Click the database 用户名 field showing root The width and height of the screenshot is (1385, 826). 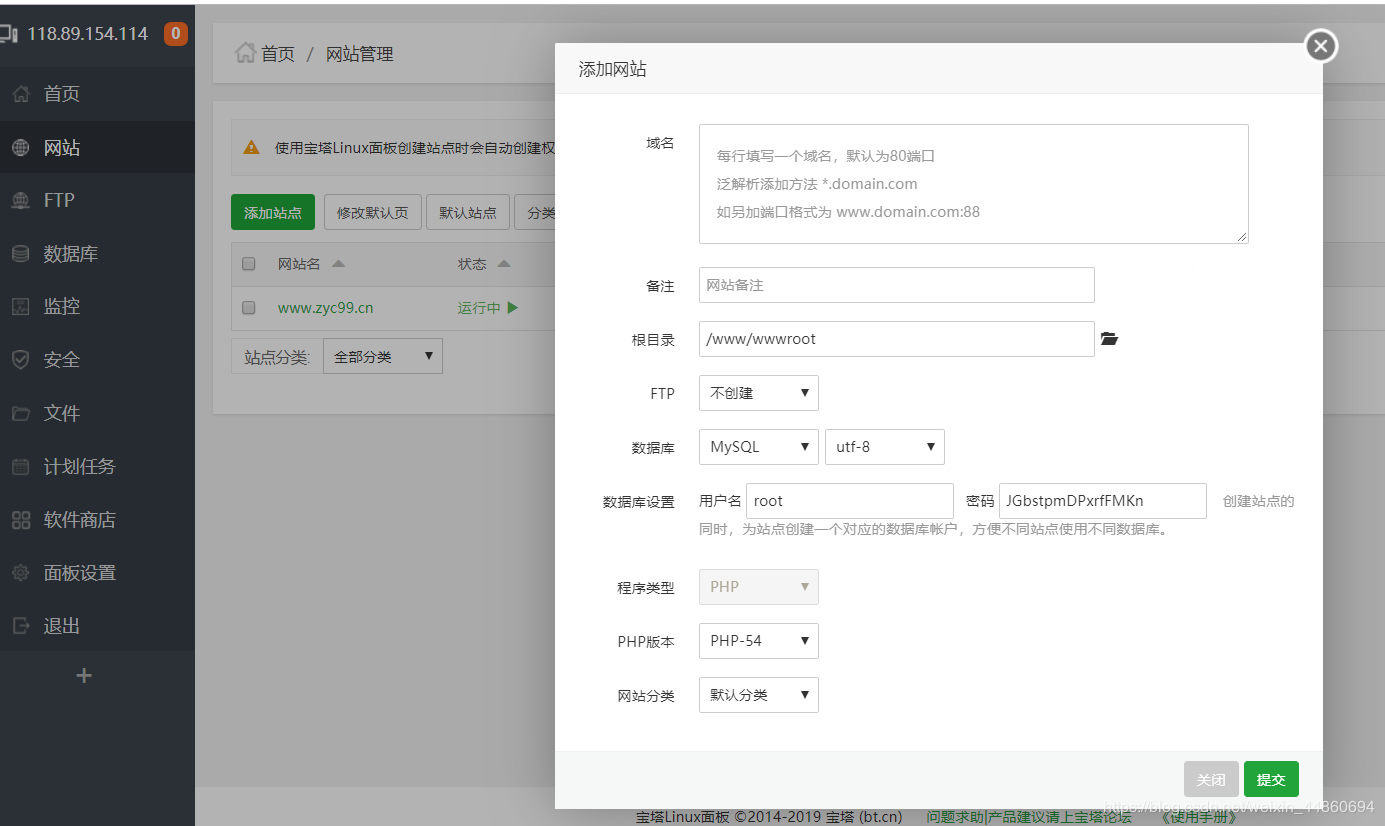click(850, 501)
